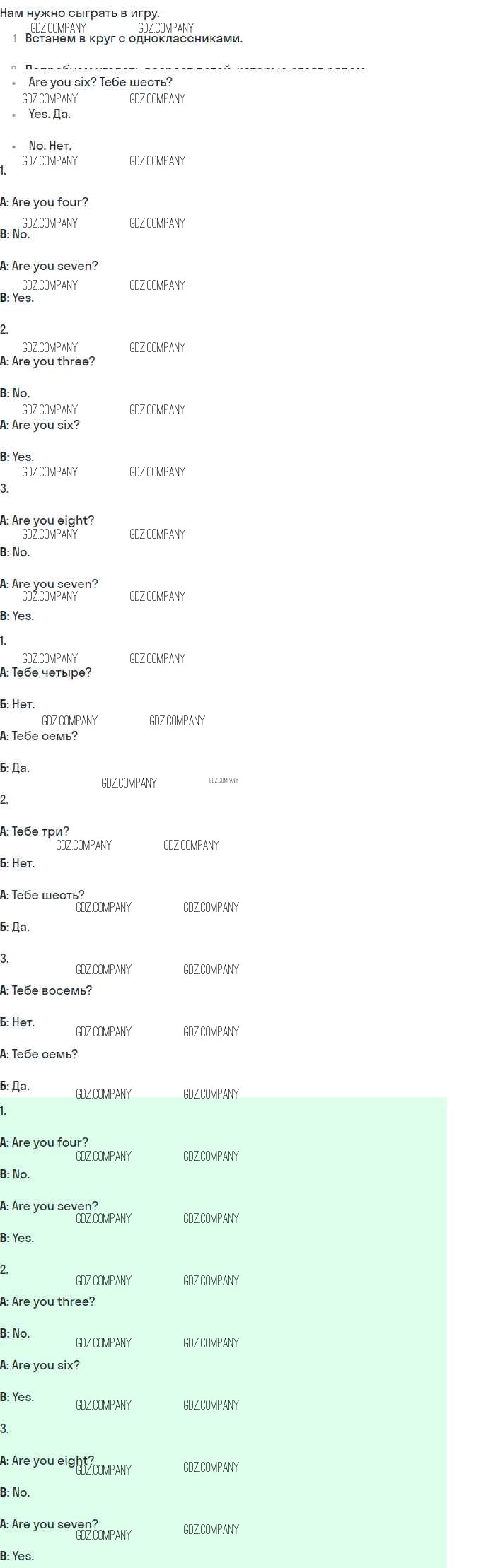Screen dimensions: 481x1568
Task: Click 'Are you eight?' in green highlighted block
Action: (x=53, y=1461)
